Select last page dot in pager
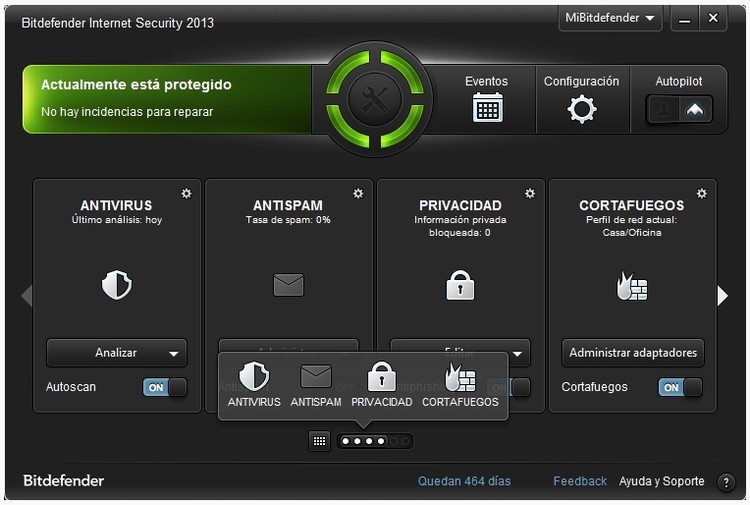Image resolution: width=750 pixels, height=505 pixels. click(405, 441)
